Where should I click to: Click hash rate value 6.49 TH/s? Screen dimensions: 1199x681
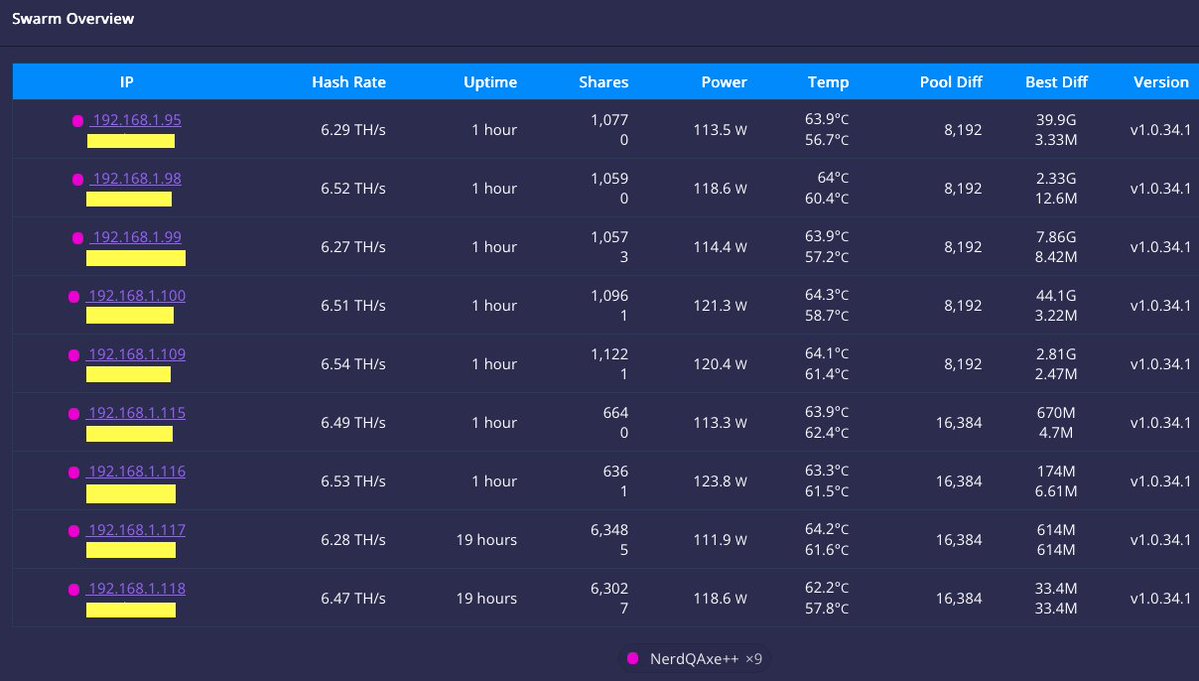coord(353,423)
